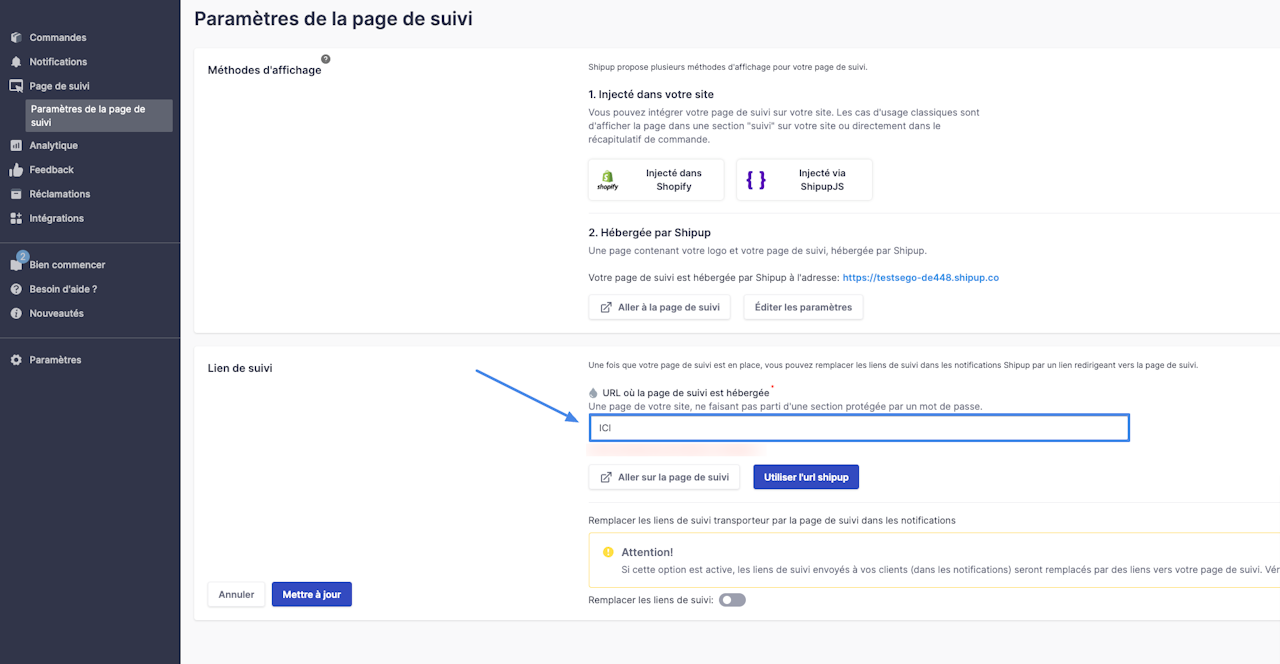The width and height of the screenshot is (1280, 664).
Task: Click the Feedback thumbs-up icon
Action: click(16, 170)
